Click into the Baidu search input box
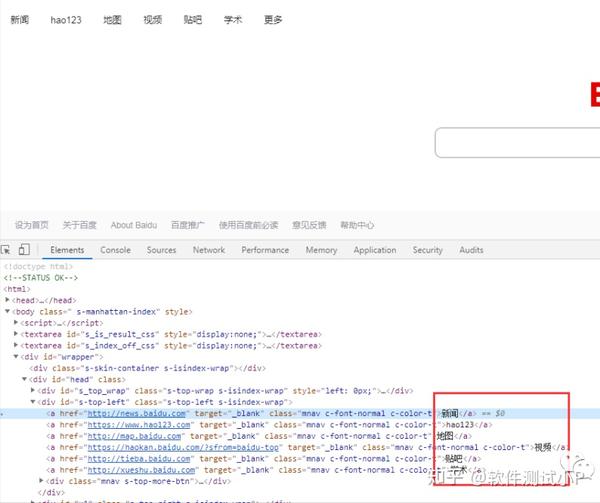The height and width of the screenshot is (503, 600). [517, 142]
